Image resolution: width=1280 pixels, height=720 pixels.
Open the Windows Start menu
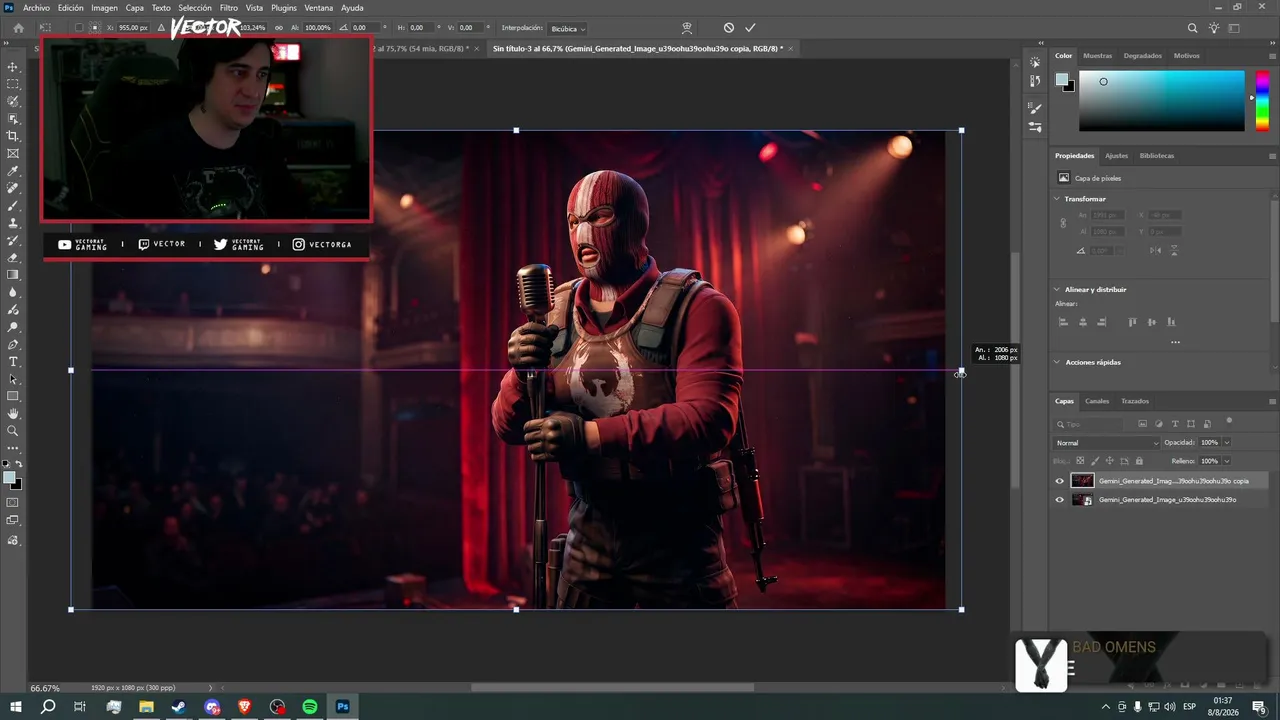(15, 707)
